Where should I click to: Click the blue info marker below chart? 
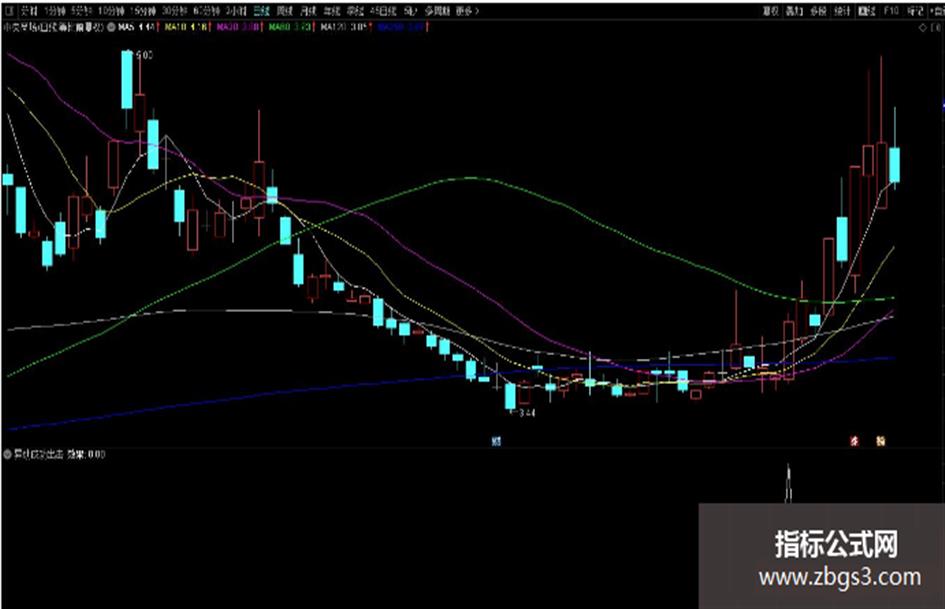pyautogui.click(x=496, y=441)
